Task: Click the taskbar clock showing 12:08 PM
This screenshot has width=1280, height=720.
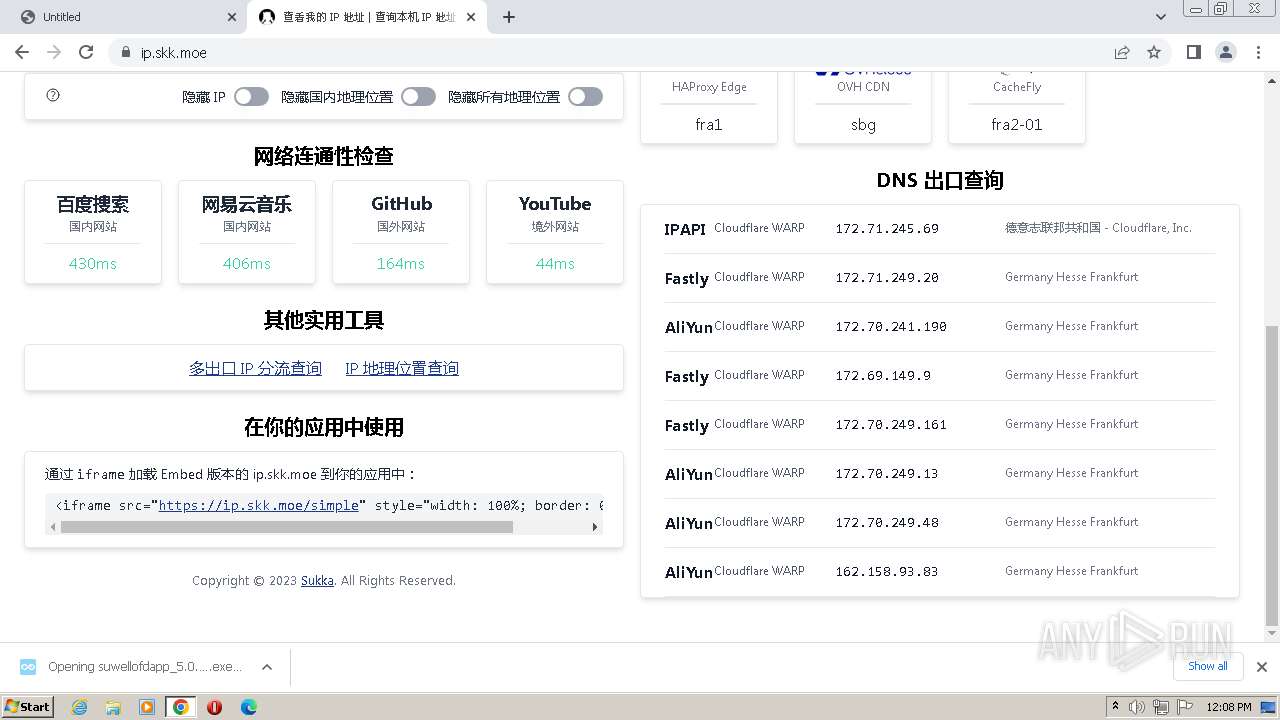Action: click(1229, 707)
